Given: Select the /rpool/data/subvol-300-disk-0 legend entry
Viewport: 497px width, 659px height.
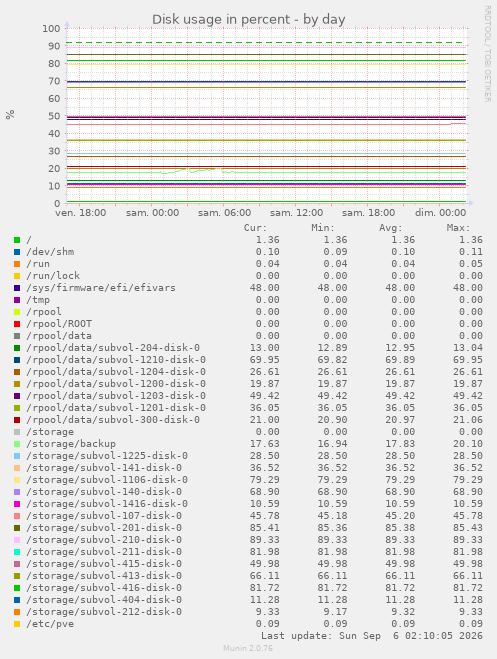Looking at the screenshot, I should (x=113, y=420).
